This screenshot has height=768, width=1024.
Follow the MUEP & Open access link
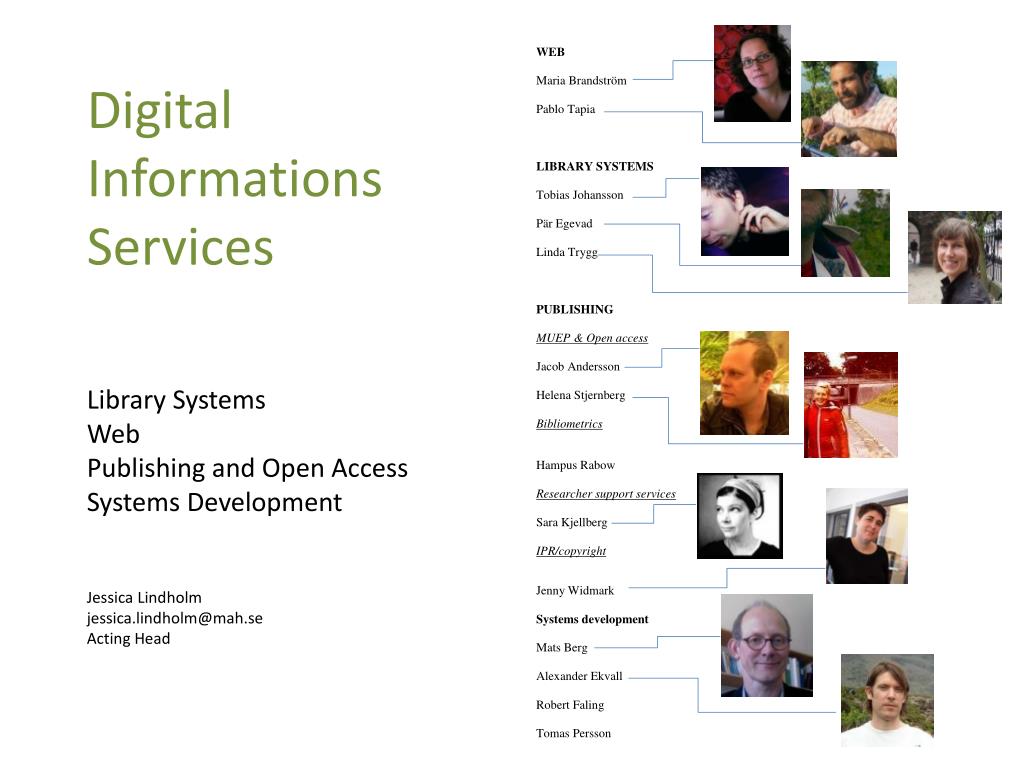click(592, 338)
